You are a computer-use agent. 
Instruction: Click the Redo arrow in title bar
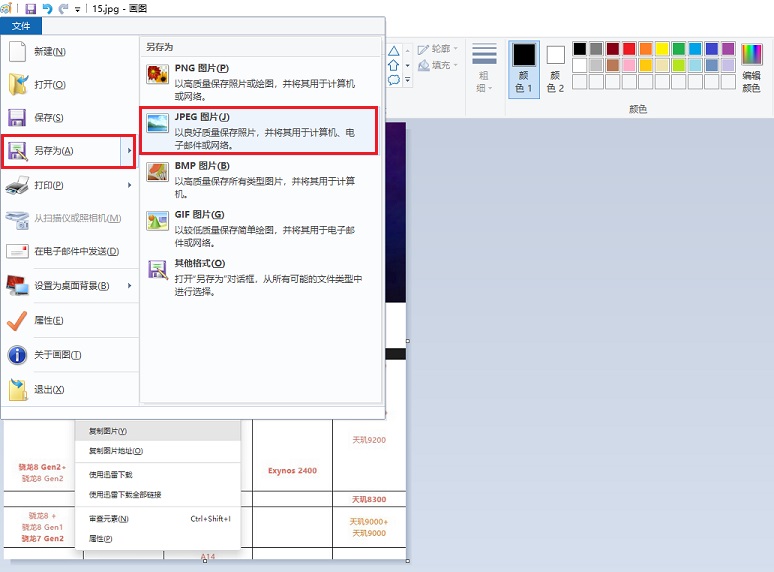[x=63, y=8]
